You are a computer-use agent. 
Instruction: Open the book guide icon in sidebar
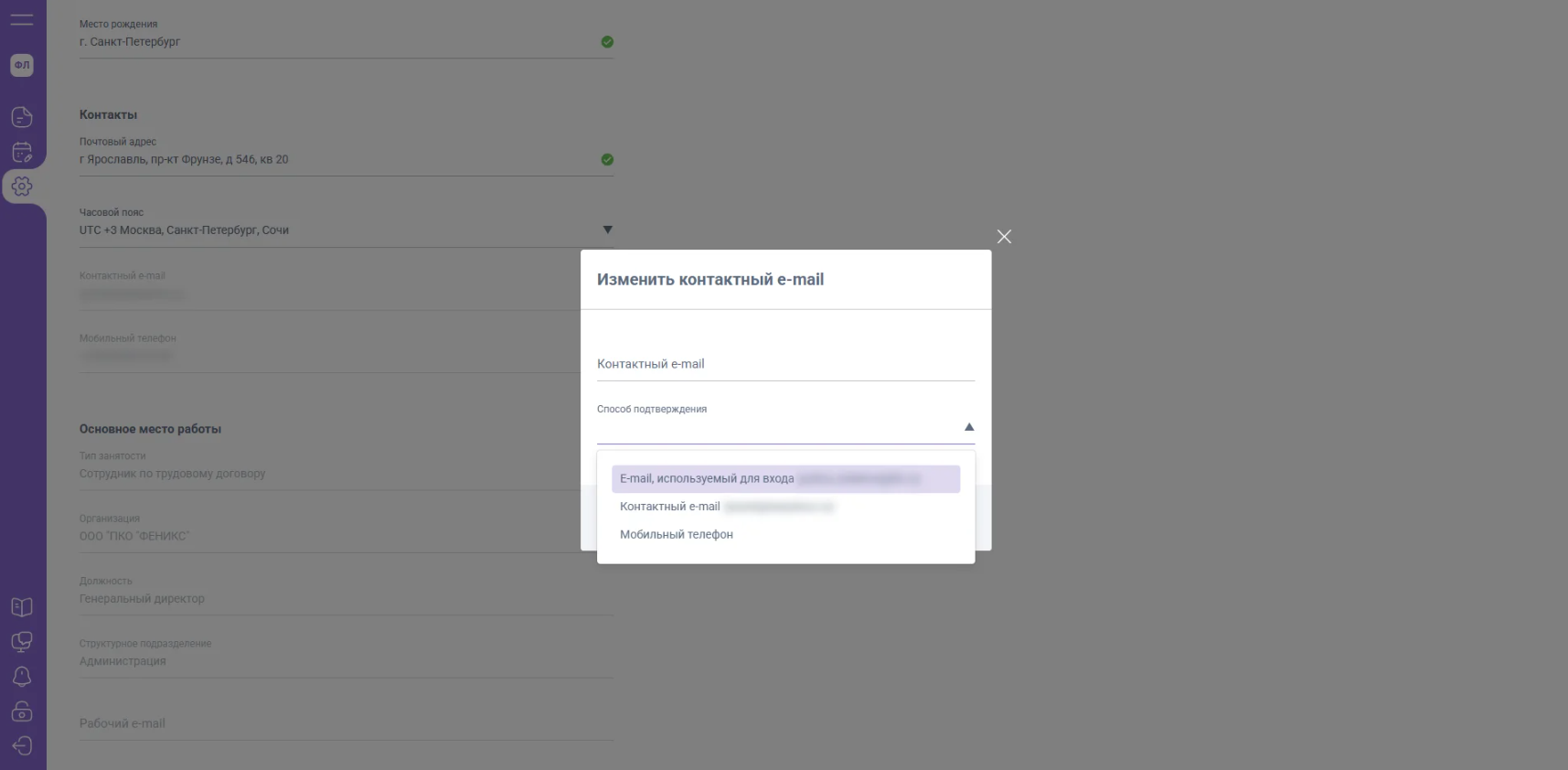[22, 607]
